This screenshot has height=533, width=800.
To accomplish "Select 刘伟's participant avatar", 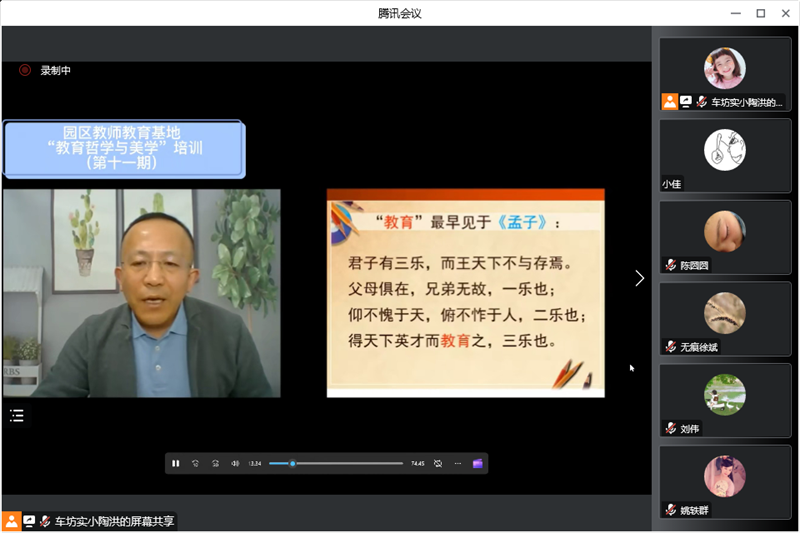I will click(724, 394).
